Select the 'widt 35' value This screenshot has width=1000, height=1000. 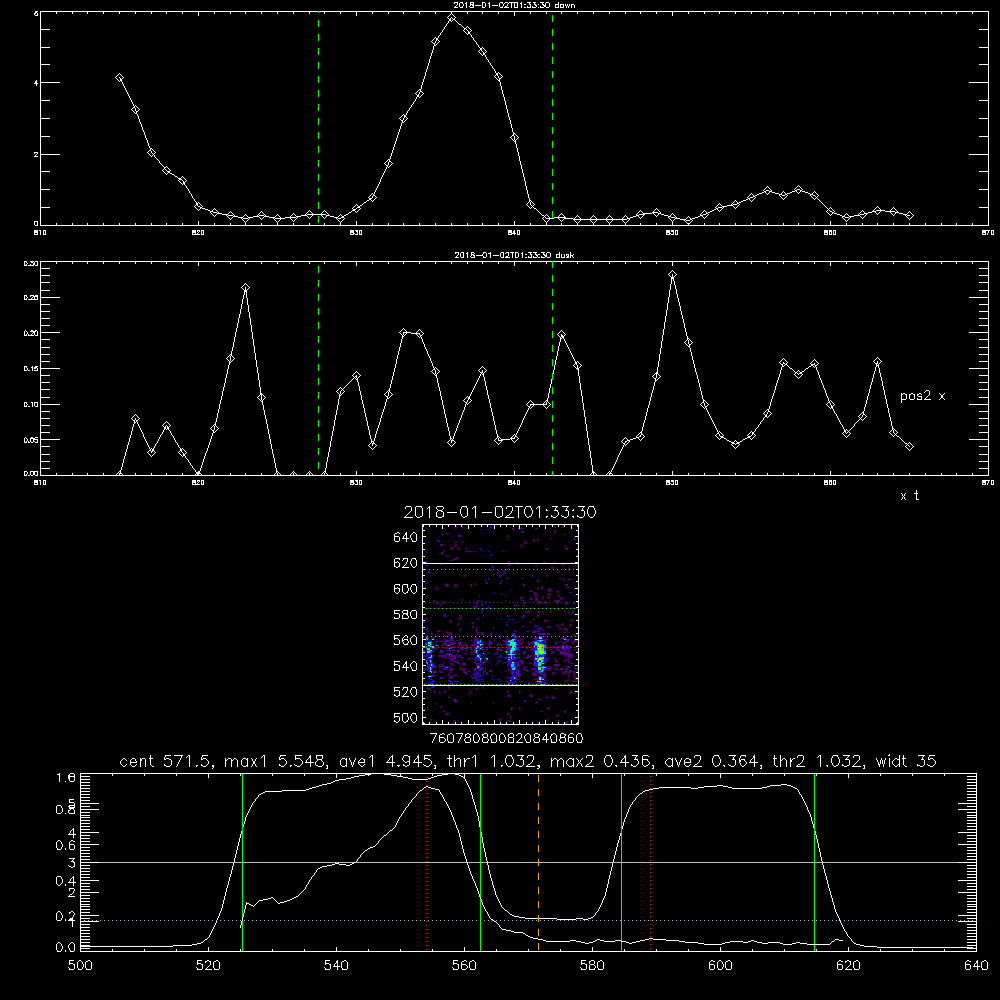point(906,761)
